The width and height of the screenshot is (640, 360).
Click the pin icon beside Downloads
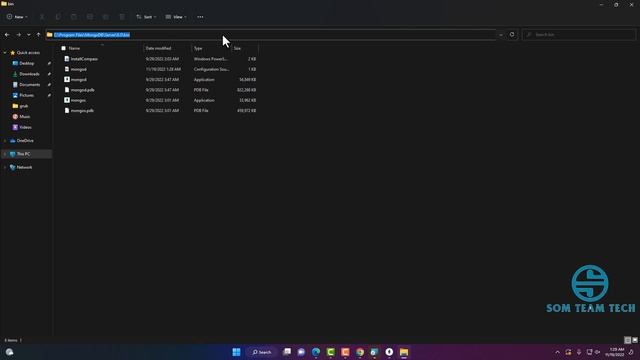tap(49, 74)
